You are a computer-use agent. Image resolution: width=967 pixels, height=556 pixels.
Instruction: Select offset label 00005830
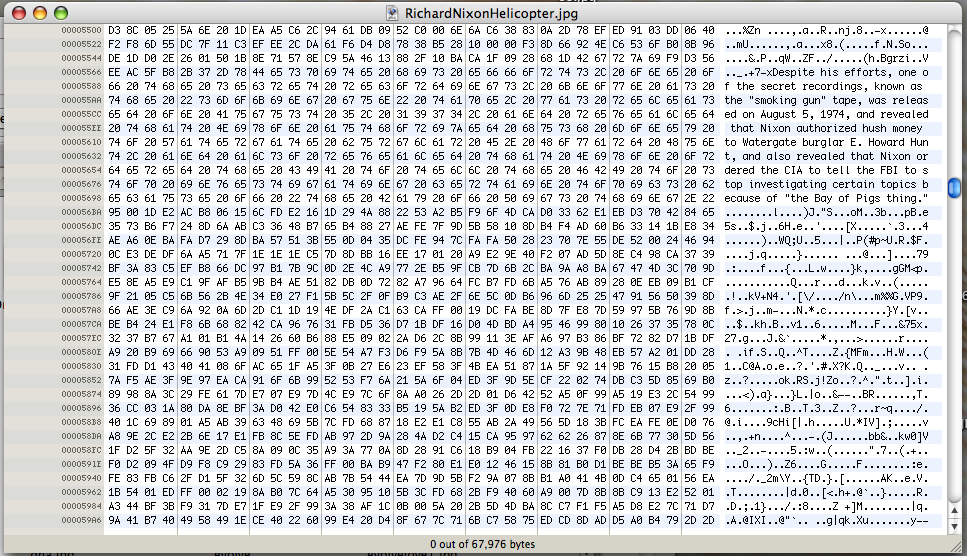pyautogui.click(x=81, y=366)
